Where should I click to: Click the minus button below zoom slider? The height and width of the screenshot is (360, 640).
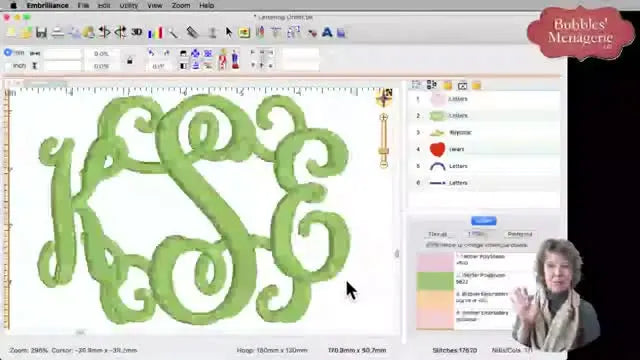coord(384,164)
